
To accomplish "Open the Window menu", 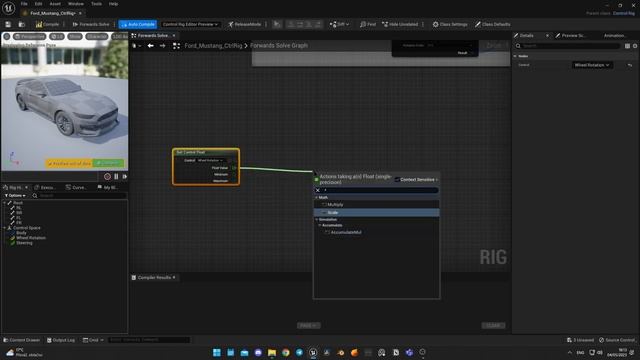I will click(76, 4).
